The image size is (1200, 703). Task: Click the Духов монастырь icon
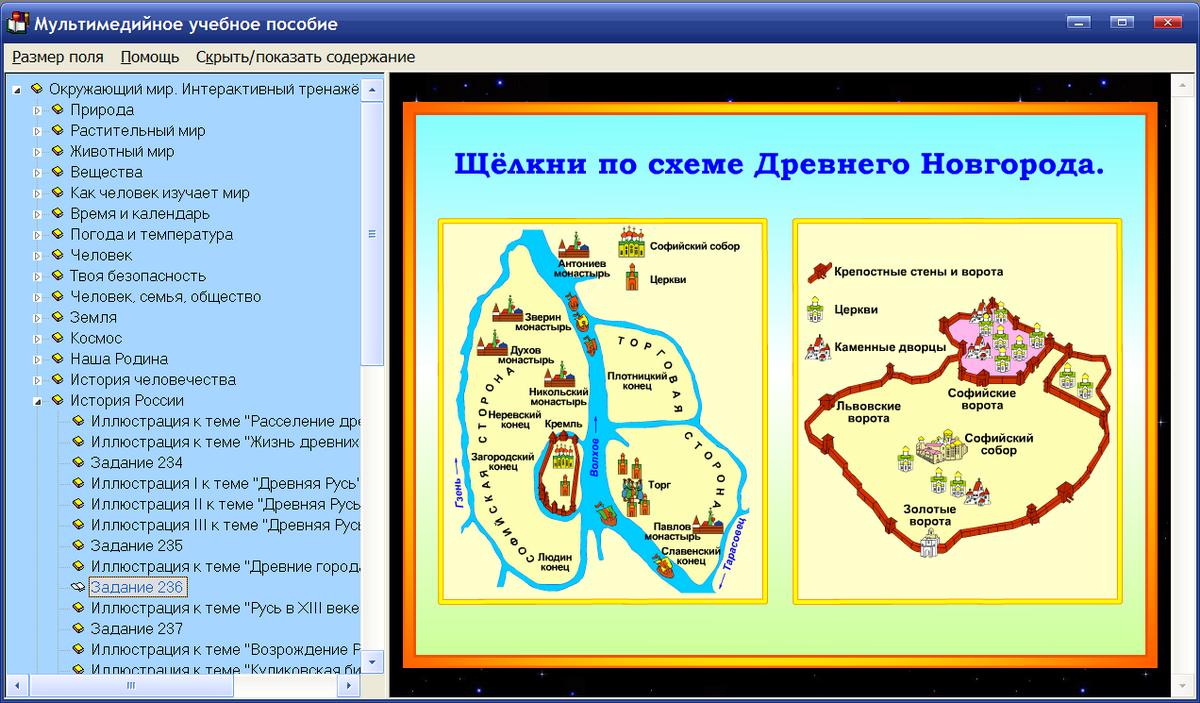tap(490, 345)
